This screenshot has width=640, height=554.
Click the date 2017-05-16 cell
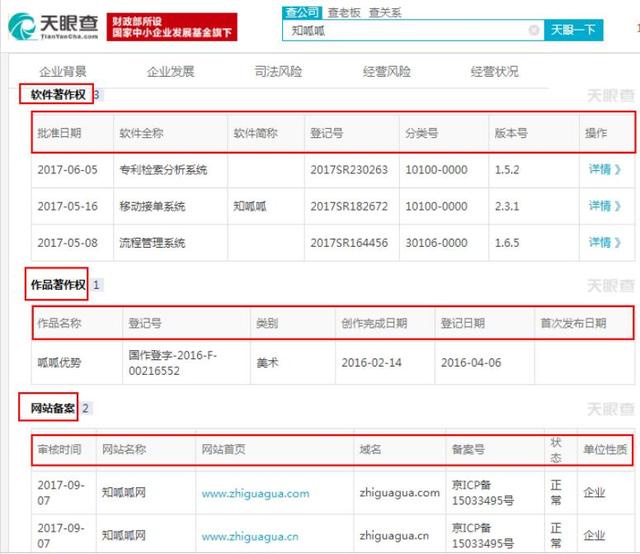click(x=67, y=206)
